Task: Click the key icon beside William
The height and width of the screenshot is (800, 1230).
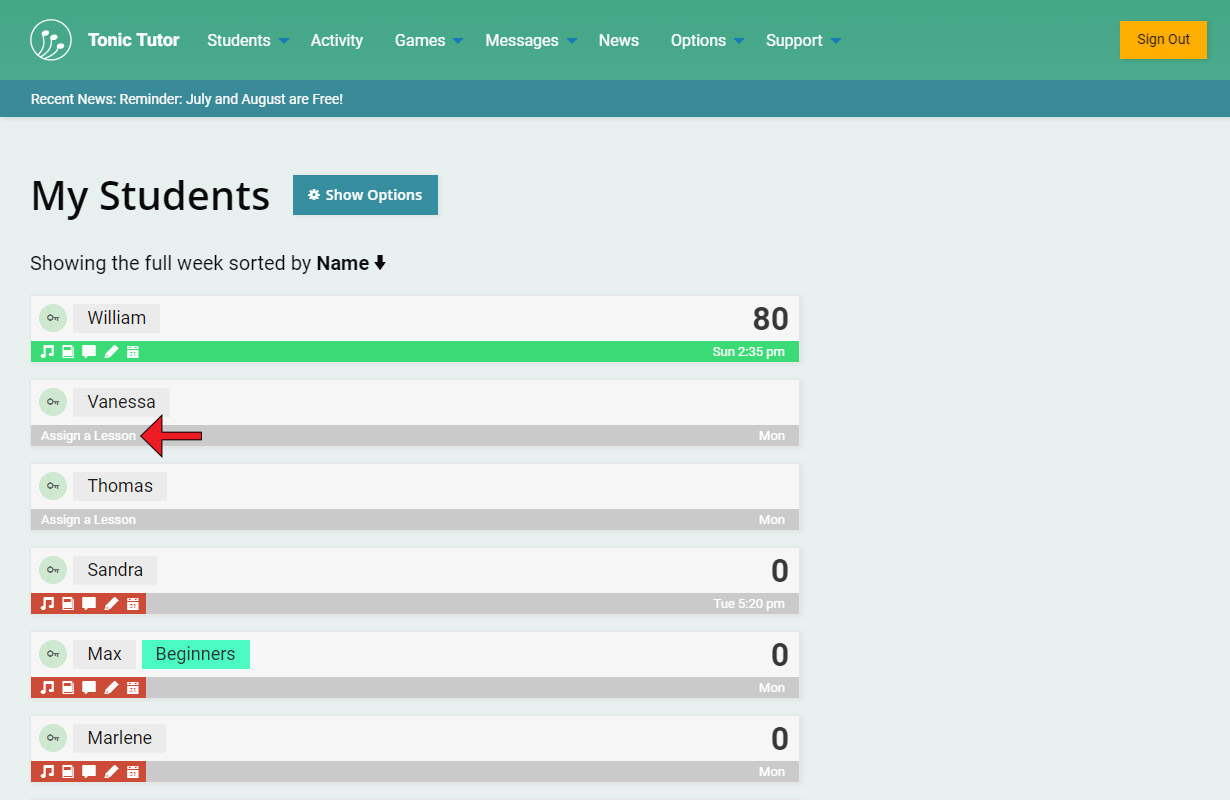Action: [x=53, y=318]
